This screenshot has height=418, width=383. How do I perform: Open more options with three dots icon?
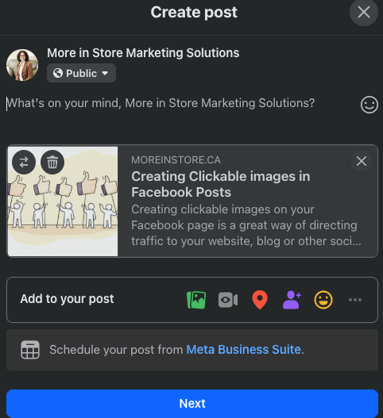(355, 300)
